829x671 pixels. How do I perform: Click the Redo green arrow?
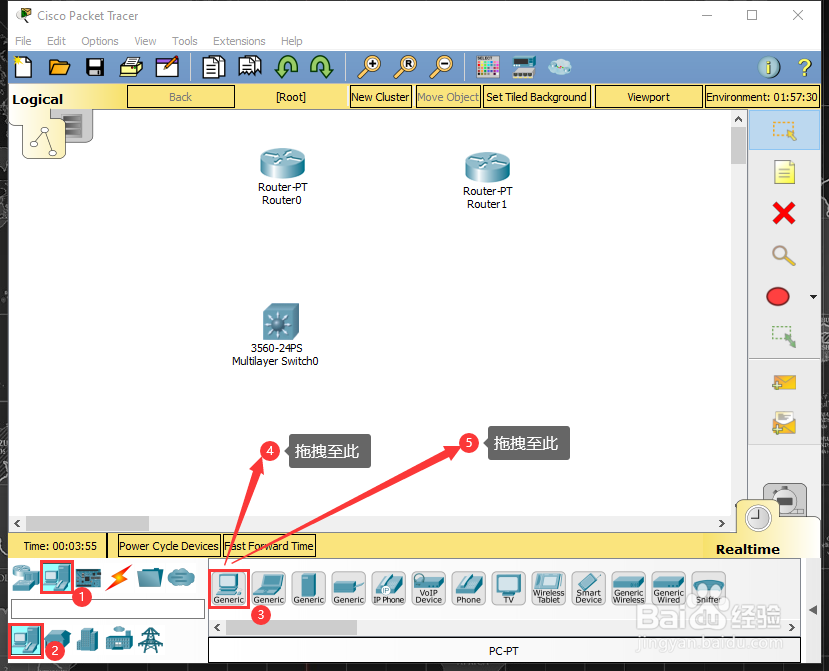coord(321,67)
